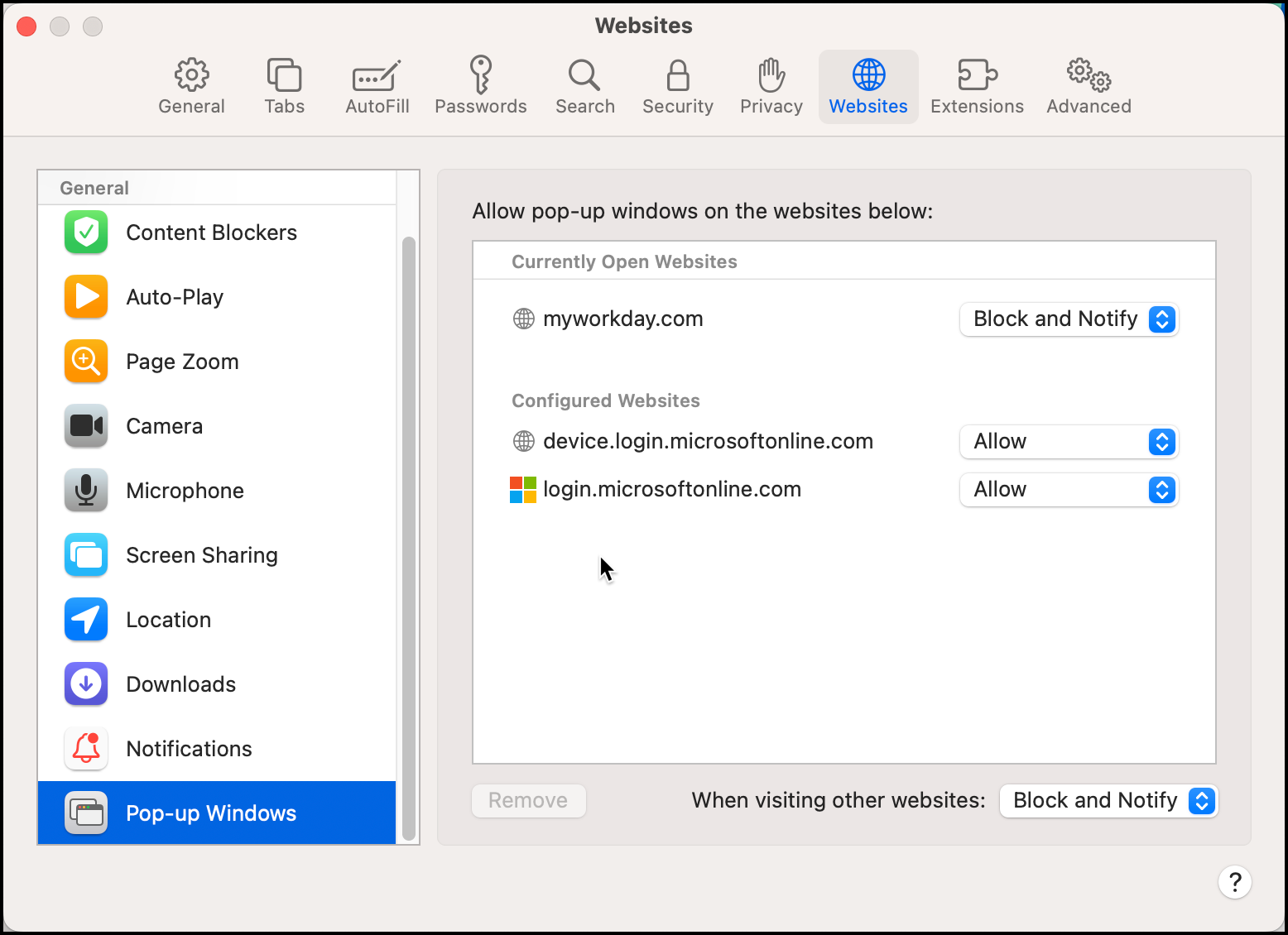Open the AutoFill preferences icon
The width and height of the screenshot is (1288, 935).
tap(377, 75)
